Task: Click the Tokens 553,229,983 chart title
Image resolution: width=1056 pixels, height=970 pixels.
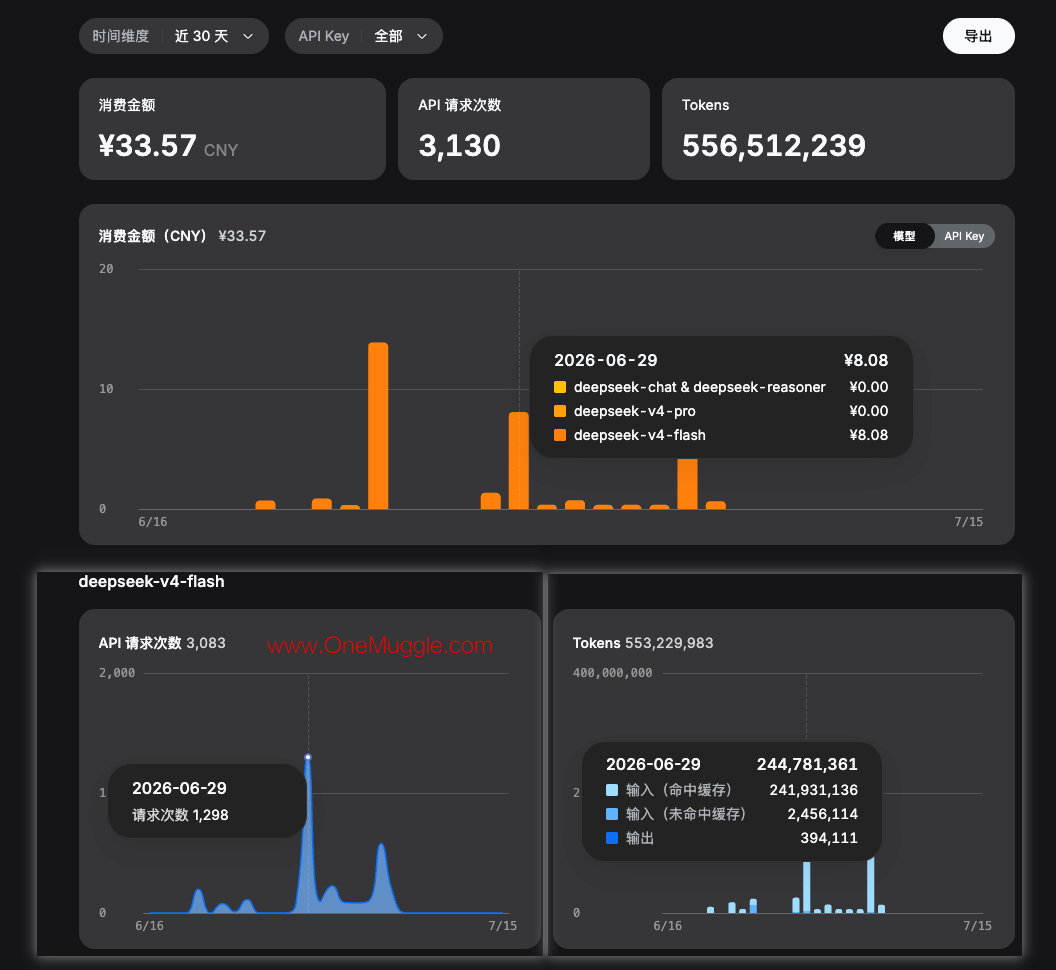Action: point(642,643)
